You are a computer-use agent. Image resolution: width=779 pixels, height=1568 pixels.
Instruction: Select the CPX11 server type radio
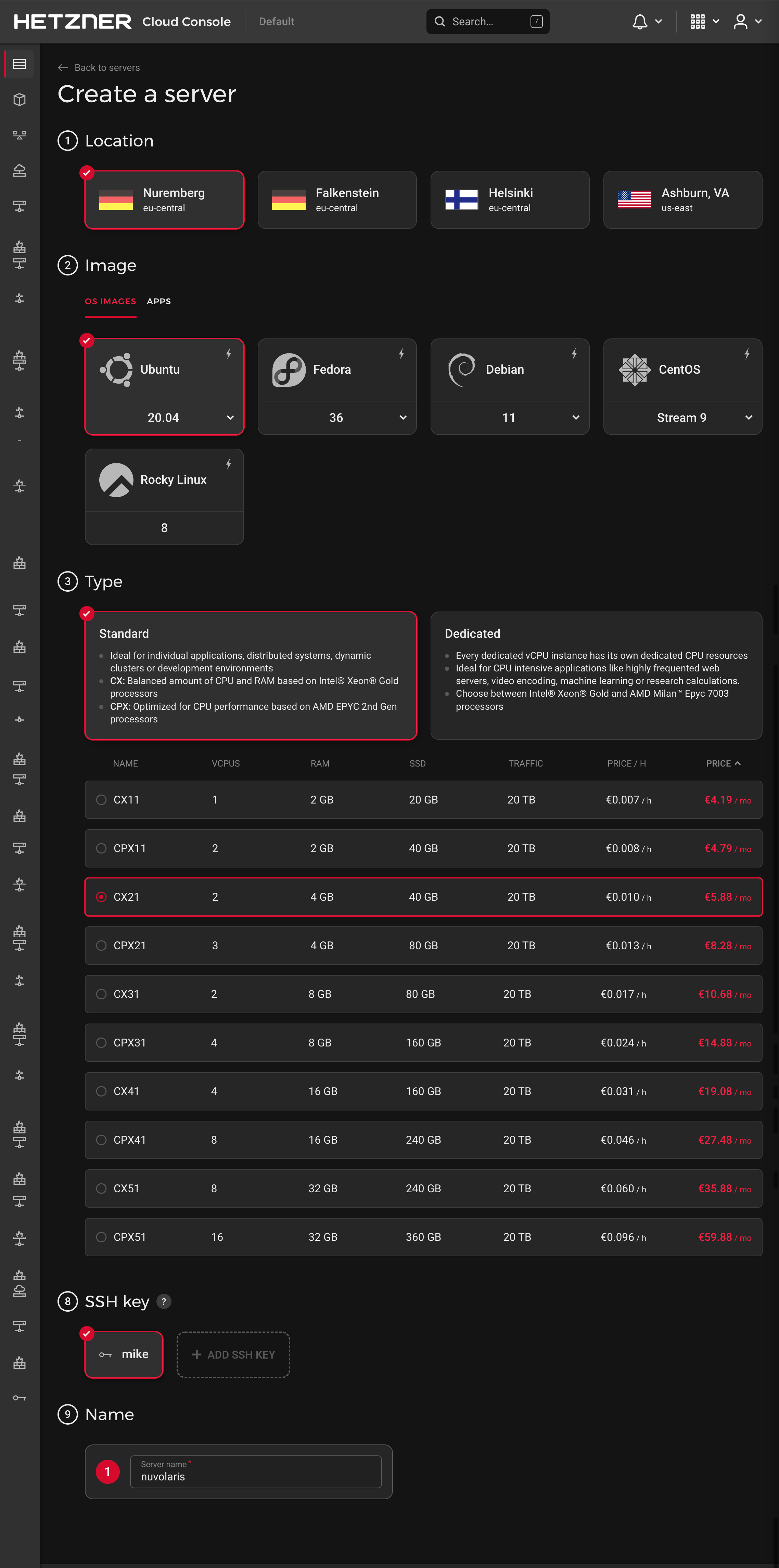click(102, 849)
